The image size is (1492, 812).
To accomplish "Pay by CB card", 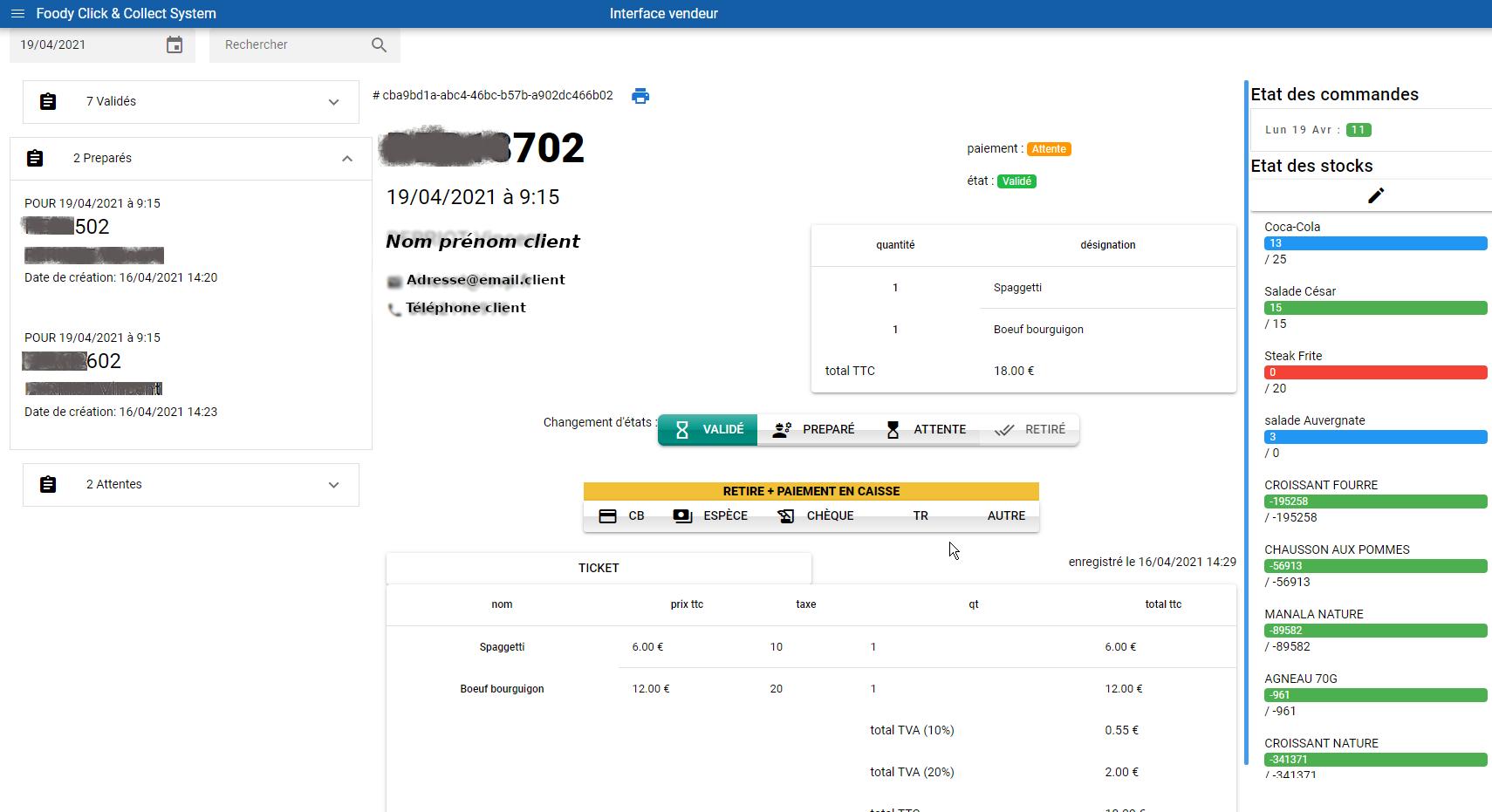I will coord(622,516).
